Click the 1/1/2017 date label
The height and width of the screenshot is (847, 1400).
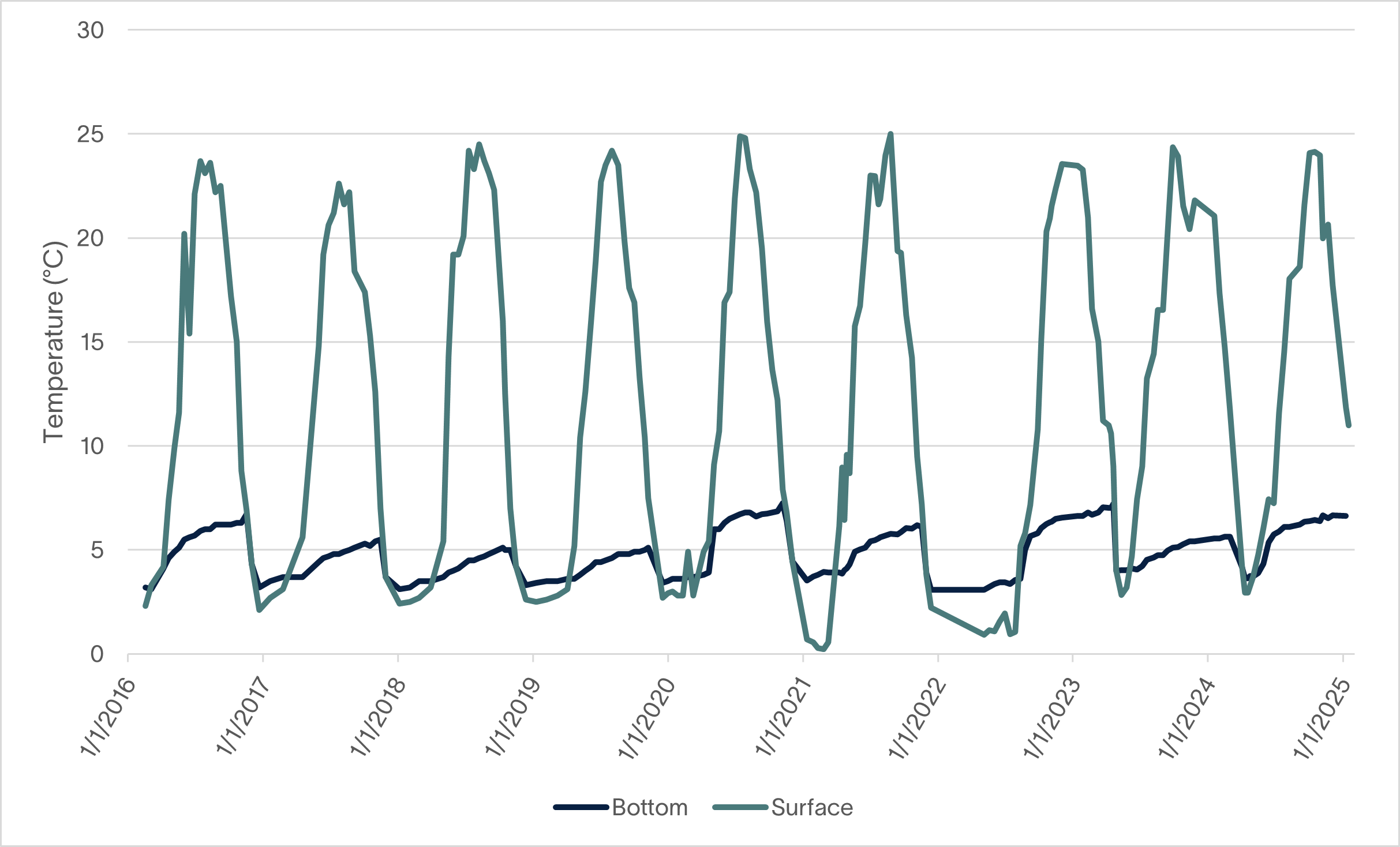click(243, 717)
